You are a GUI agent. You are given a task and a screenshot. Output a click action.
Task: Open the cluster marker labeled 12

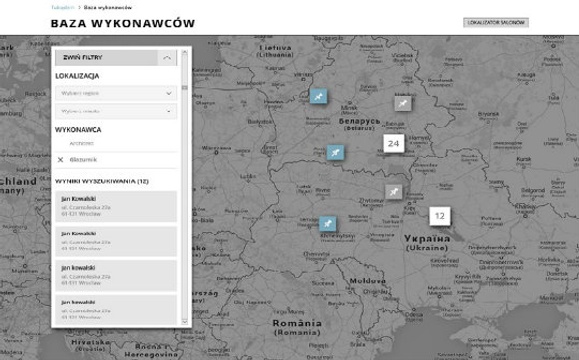439,216
